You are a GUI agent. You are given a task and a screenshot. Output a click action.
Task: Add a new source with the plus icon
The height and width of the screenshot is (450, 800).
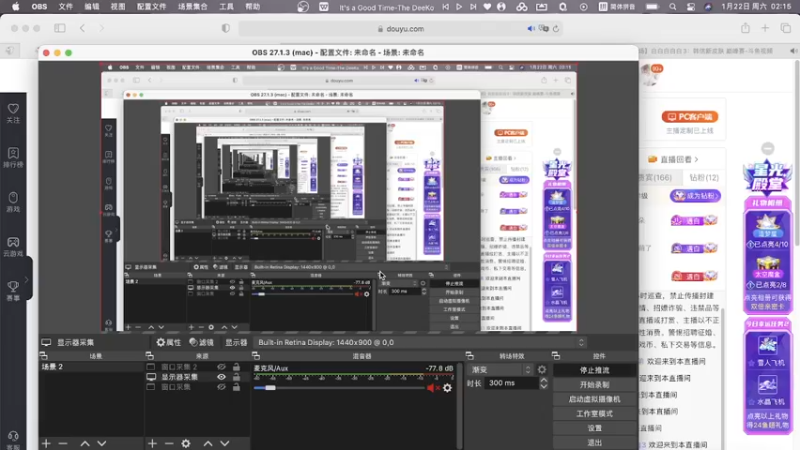click(152, 443)
